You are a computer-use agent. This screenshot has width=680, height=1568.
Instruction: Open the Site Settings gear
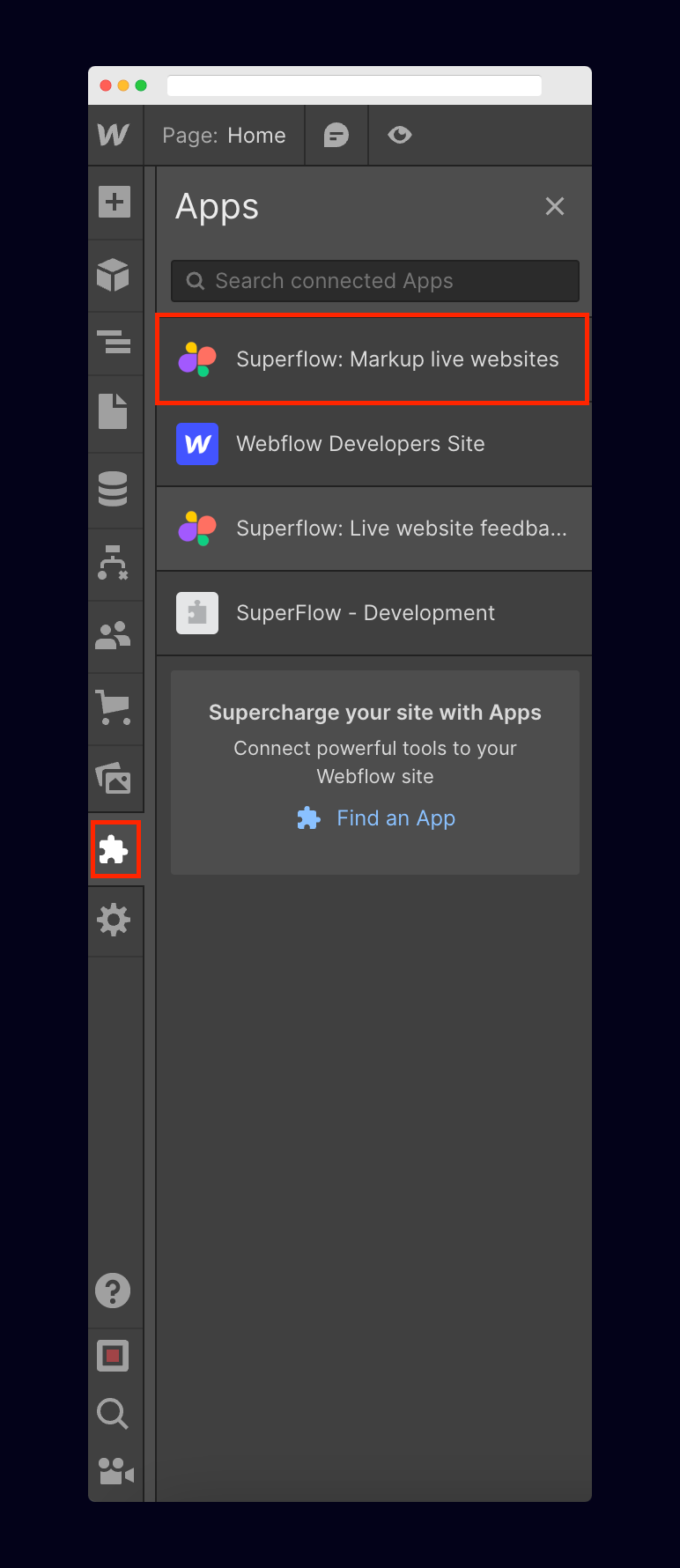(114, 920)
